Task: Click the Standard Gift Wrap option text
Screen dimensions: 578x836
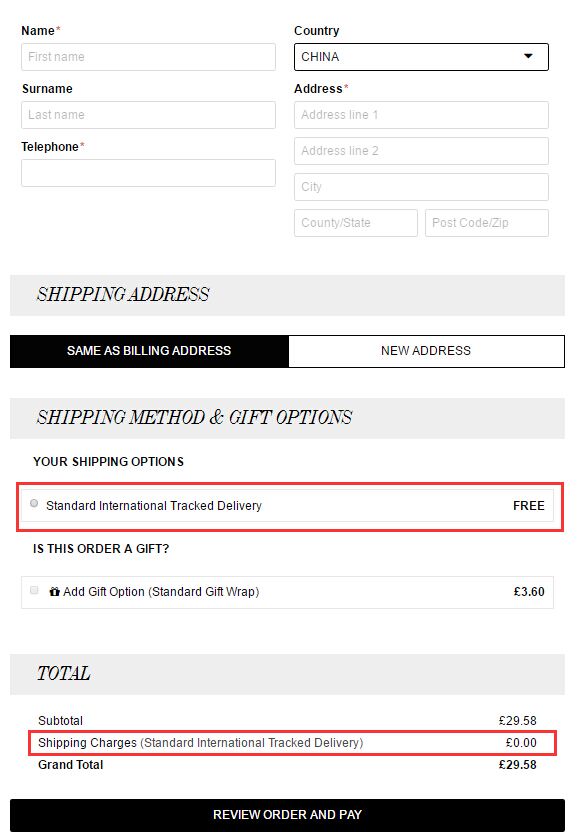Action: [x=203, y=592]
